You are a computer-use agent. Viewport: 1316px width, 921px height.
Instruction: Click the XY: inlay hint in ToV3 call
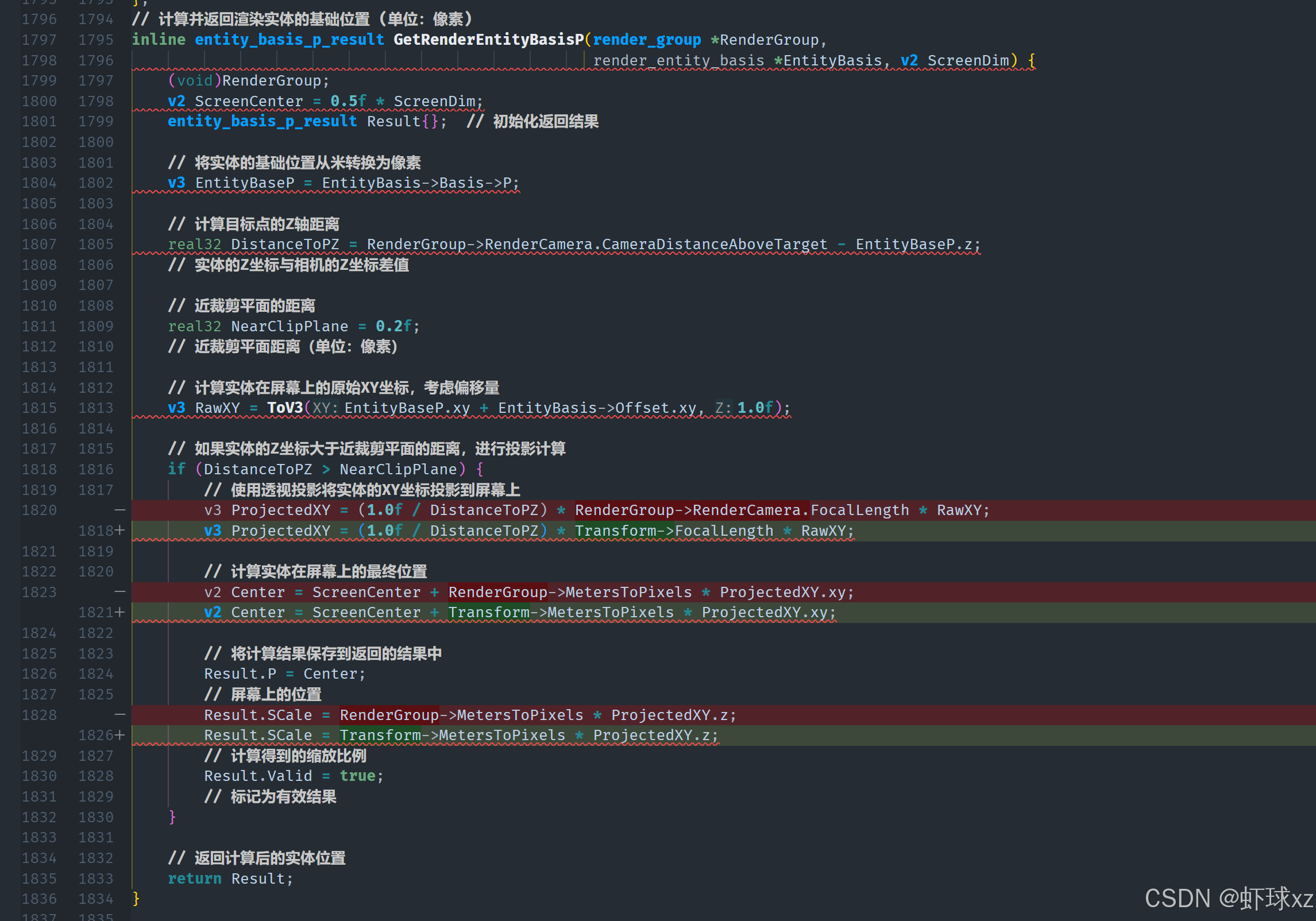click(x=326, y=408)
